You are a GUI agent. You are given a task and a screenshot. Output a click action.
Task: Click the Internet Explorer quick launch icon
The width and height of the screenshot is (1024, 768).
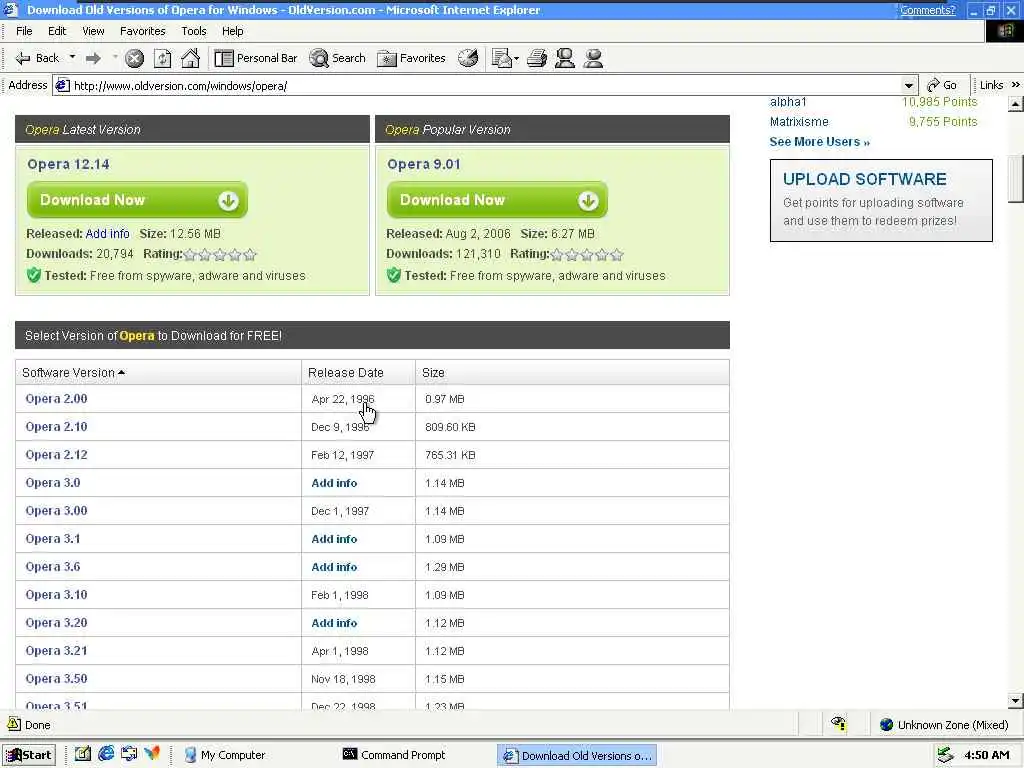click(106, 754)
